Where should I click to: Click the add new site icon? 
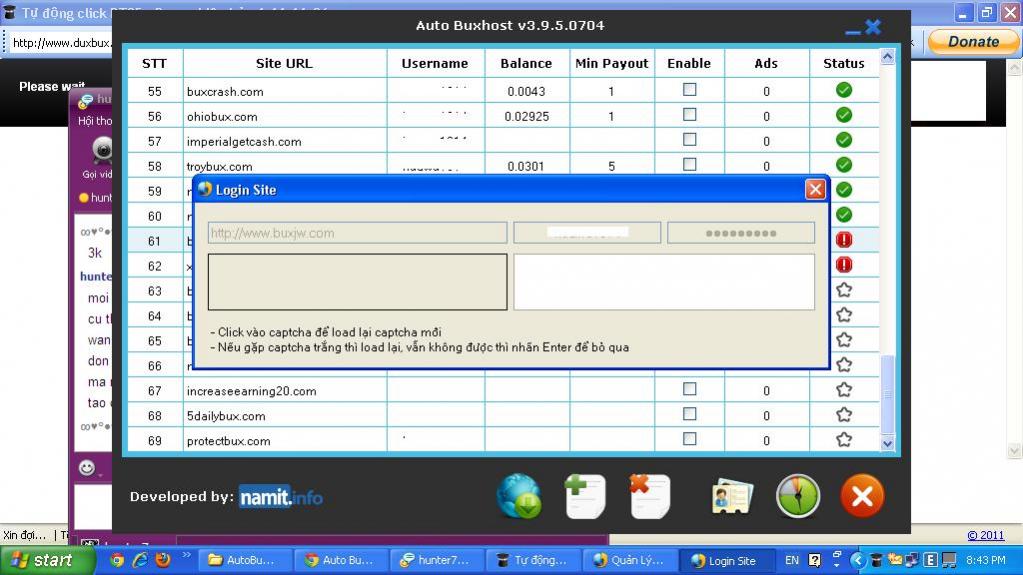click(585, 497)
